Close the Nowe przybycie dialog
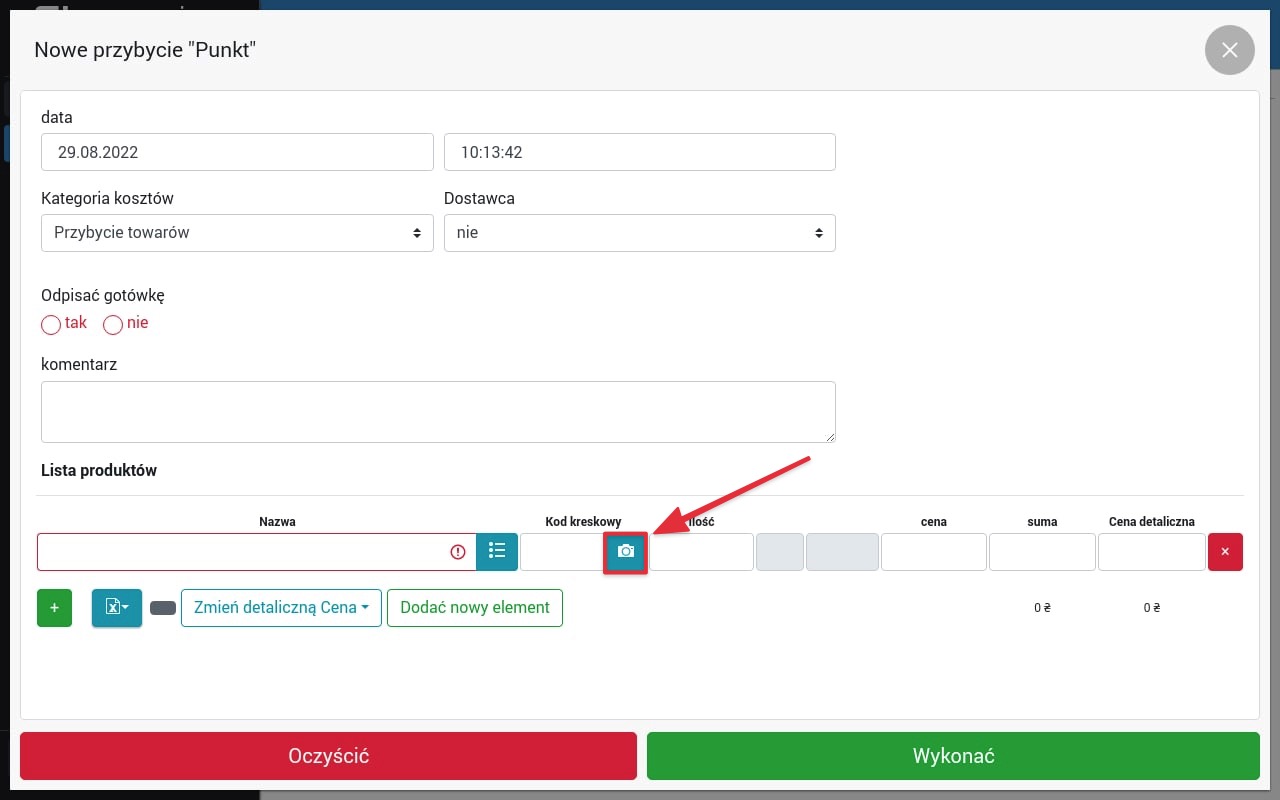Viewport: 1280px width, 800px height. click(x=1229, y=50)
